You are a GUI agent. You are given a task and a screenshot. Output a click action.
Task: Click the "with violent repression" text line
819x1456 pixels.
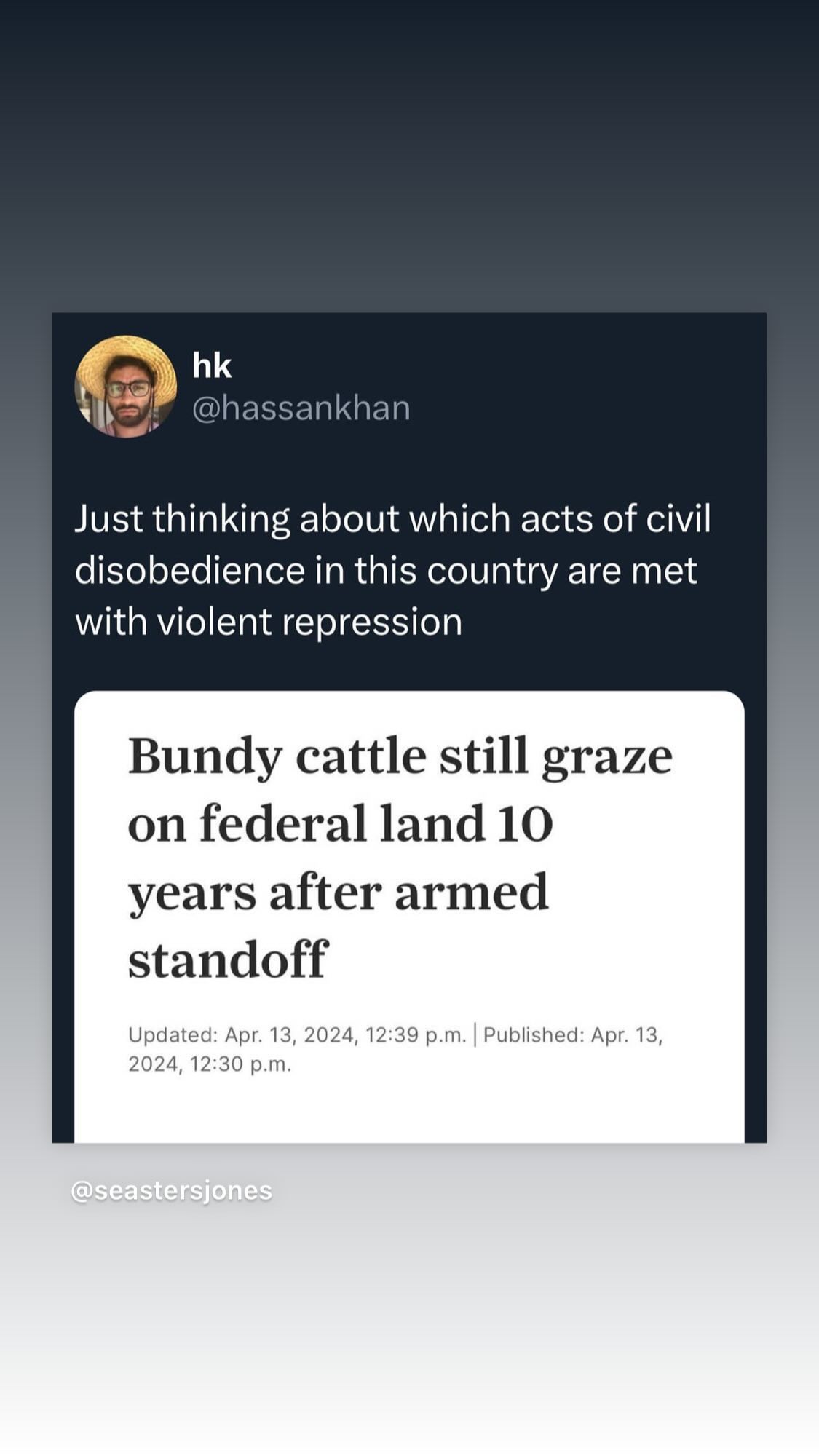click(x=269, y=622)
